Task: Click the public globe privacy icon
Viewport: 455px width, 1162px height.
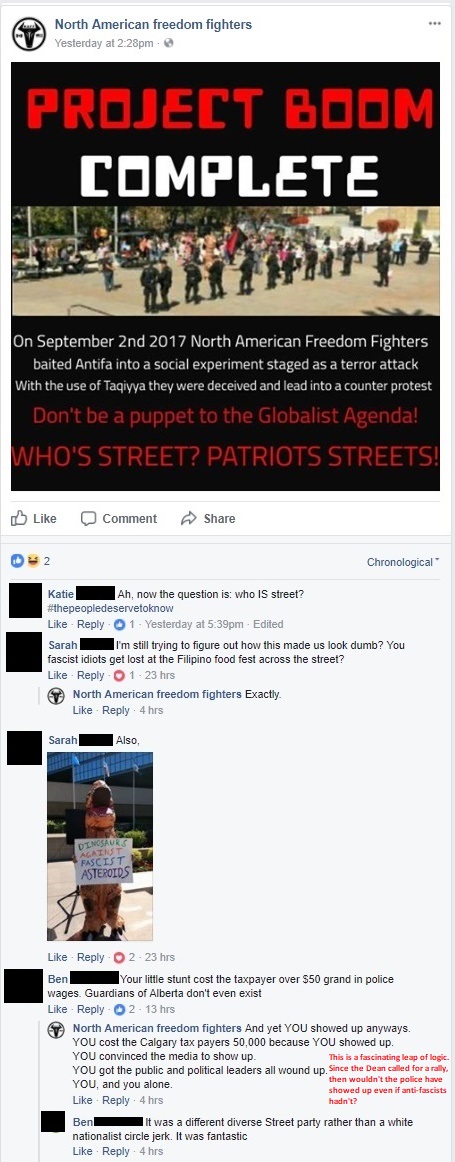Action: coord(168,43)
